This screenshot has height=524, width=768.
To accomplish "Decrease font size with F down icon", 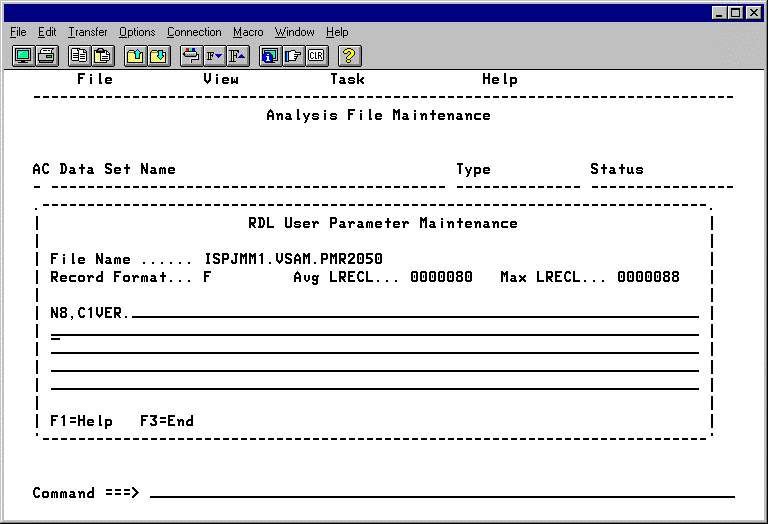I will pos(214,56).
